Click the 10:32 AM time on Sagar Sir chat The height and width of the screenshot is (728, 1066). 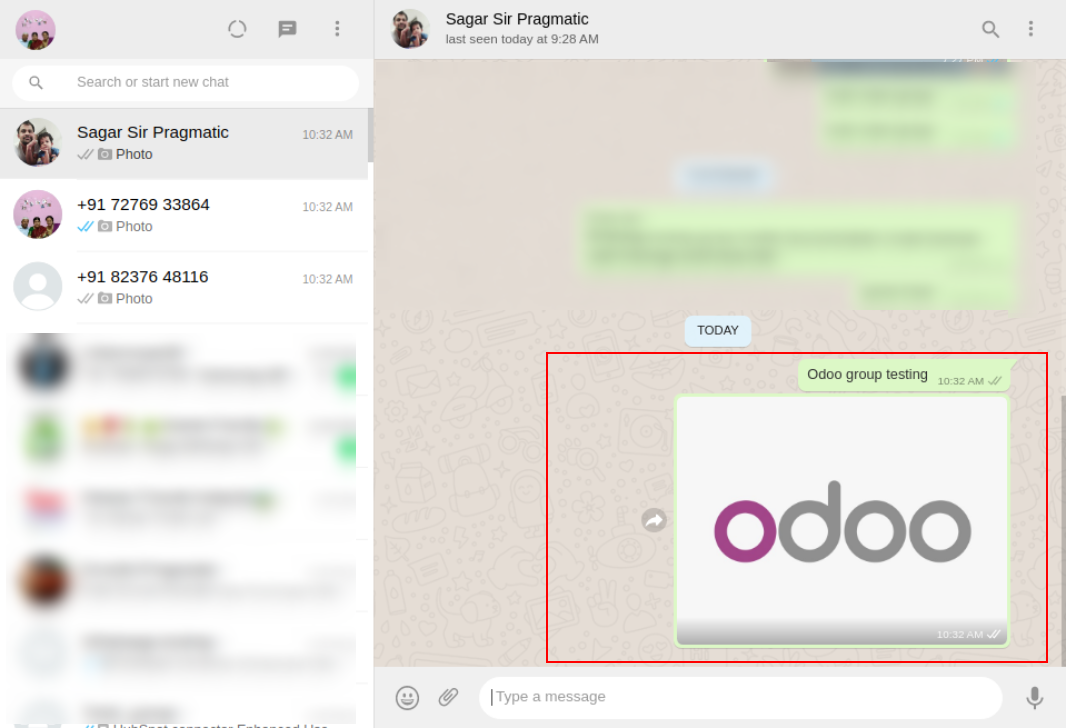(327, 135)
